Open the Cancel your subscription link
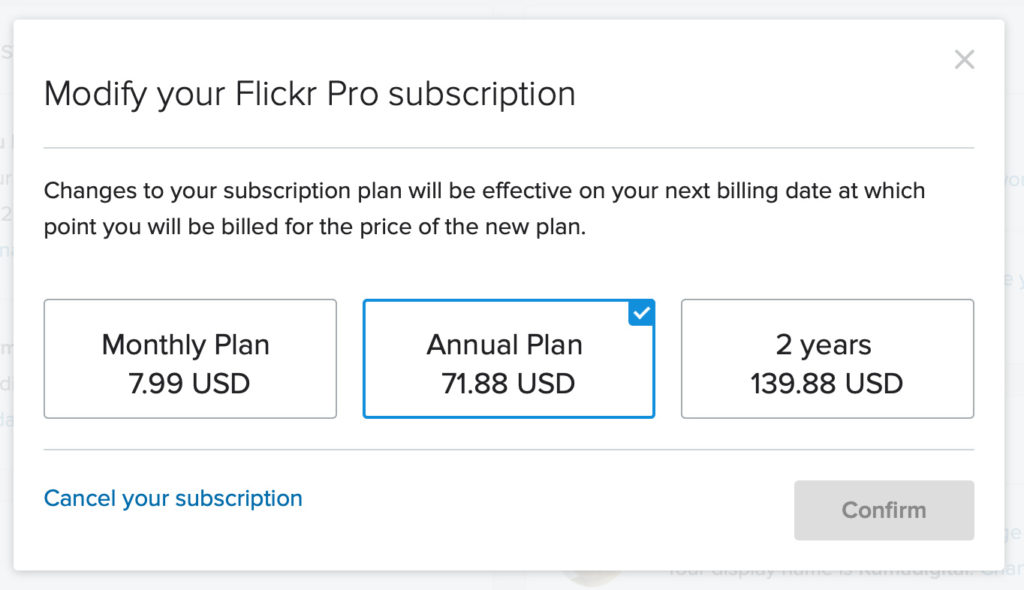This screenshot has height=590, width=1024. 173,498
